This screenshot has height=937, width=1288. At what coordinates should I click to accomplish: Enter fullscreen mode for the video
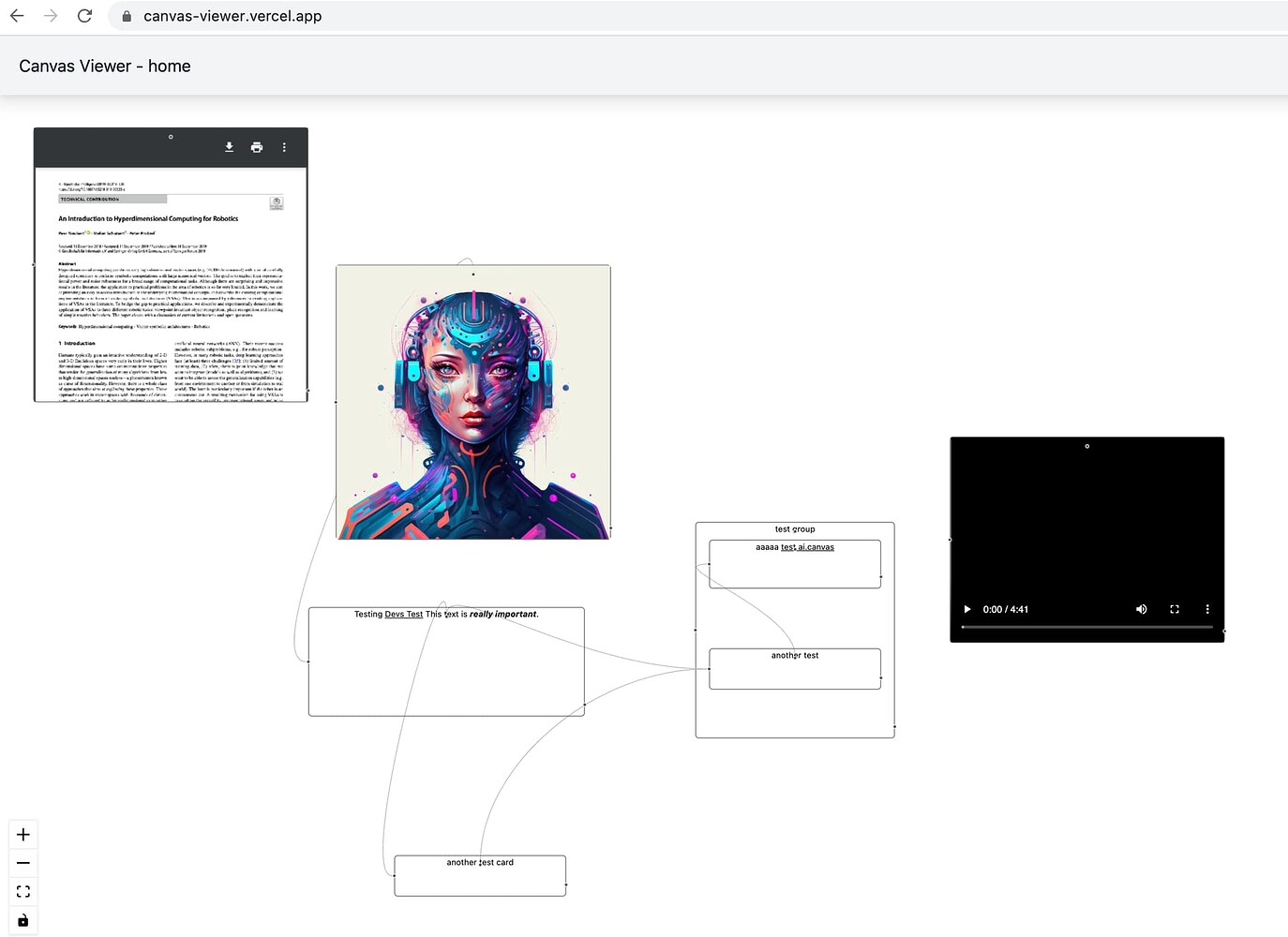[1175, 609]
